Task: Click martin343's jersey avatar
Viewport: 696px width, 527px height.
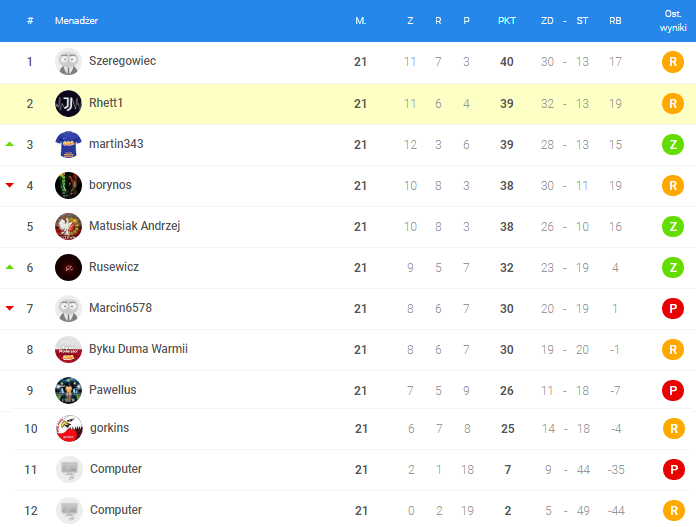Action: point(68,144)
